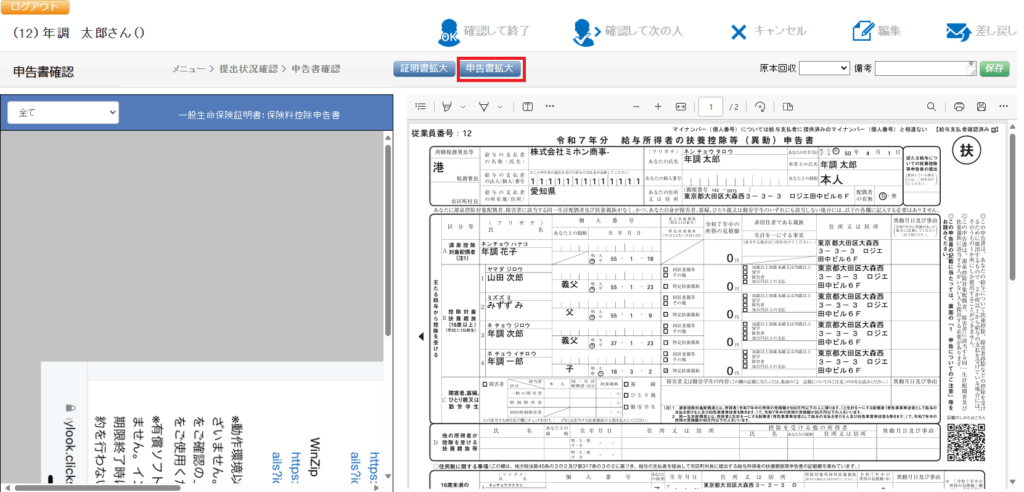Screen dimensions: 1024x492
Task: Save the PDF with the disk icon
Action: tap(981, 106)
